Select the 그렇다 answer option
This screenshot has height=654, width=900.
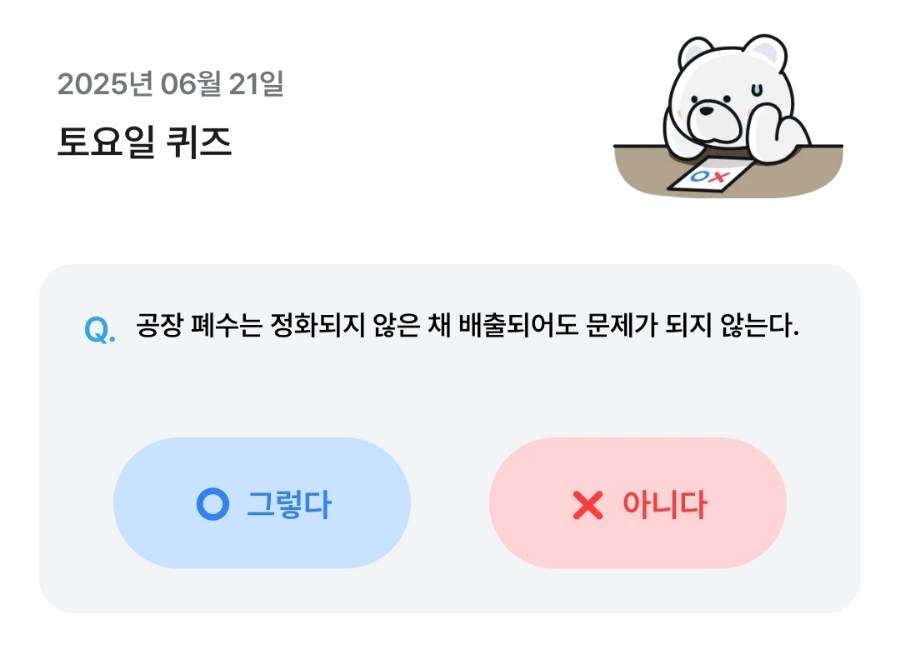[262, 503]
